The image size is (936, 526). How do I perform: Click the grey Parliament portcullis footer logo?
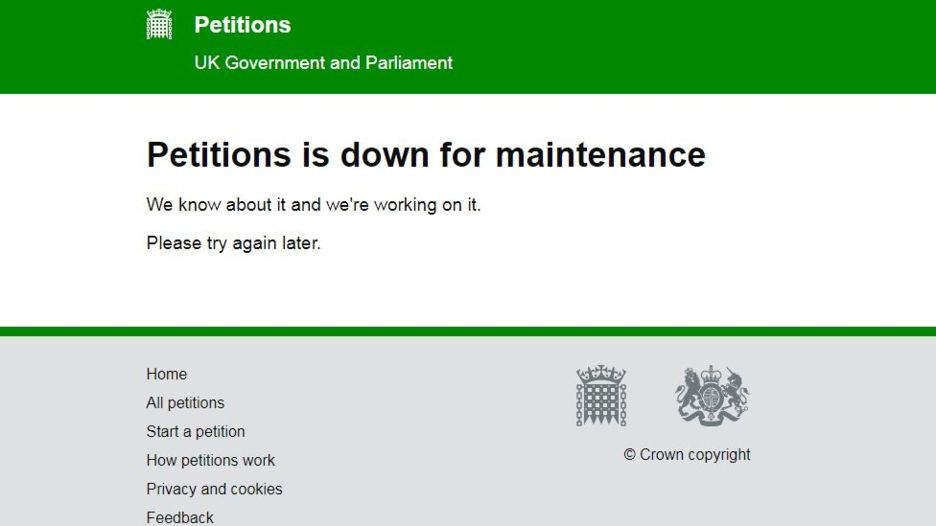click(x=601, y=395)
